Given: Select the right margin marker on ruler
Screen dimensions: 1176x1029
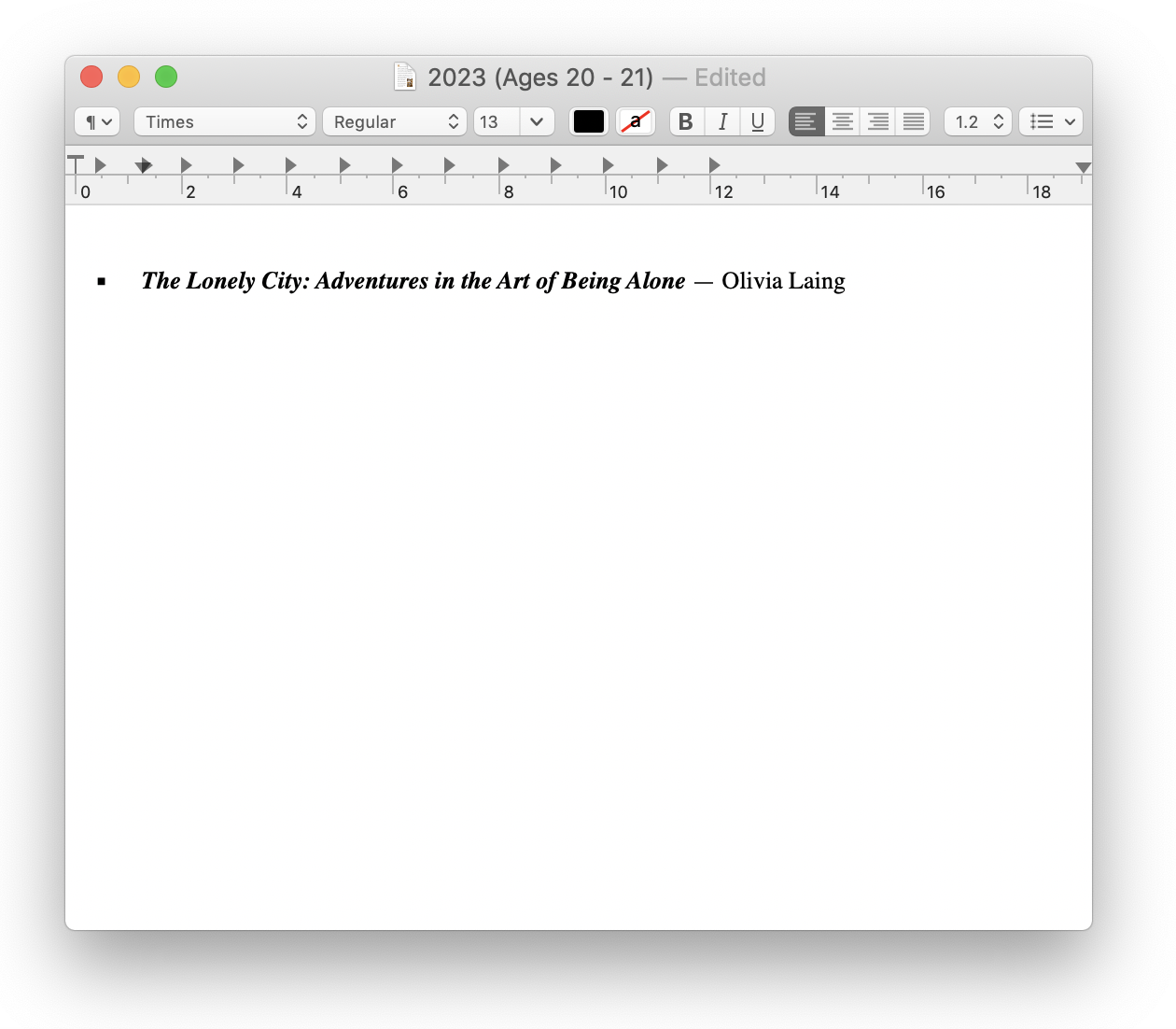Looking at the screenshot, I should [x=1083, y=167].
